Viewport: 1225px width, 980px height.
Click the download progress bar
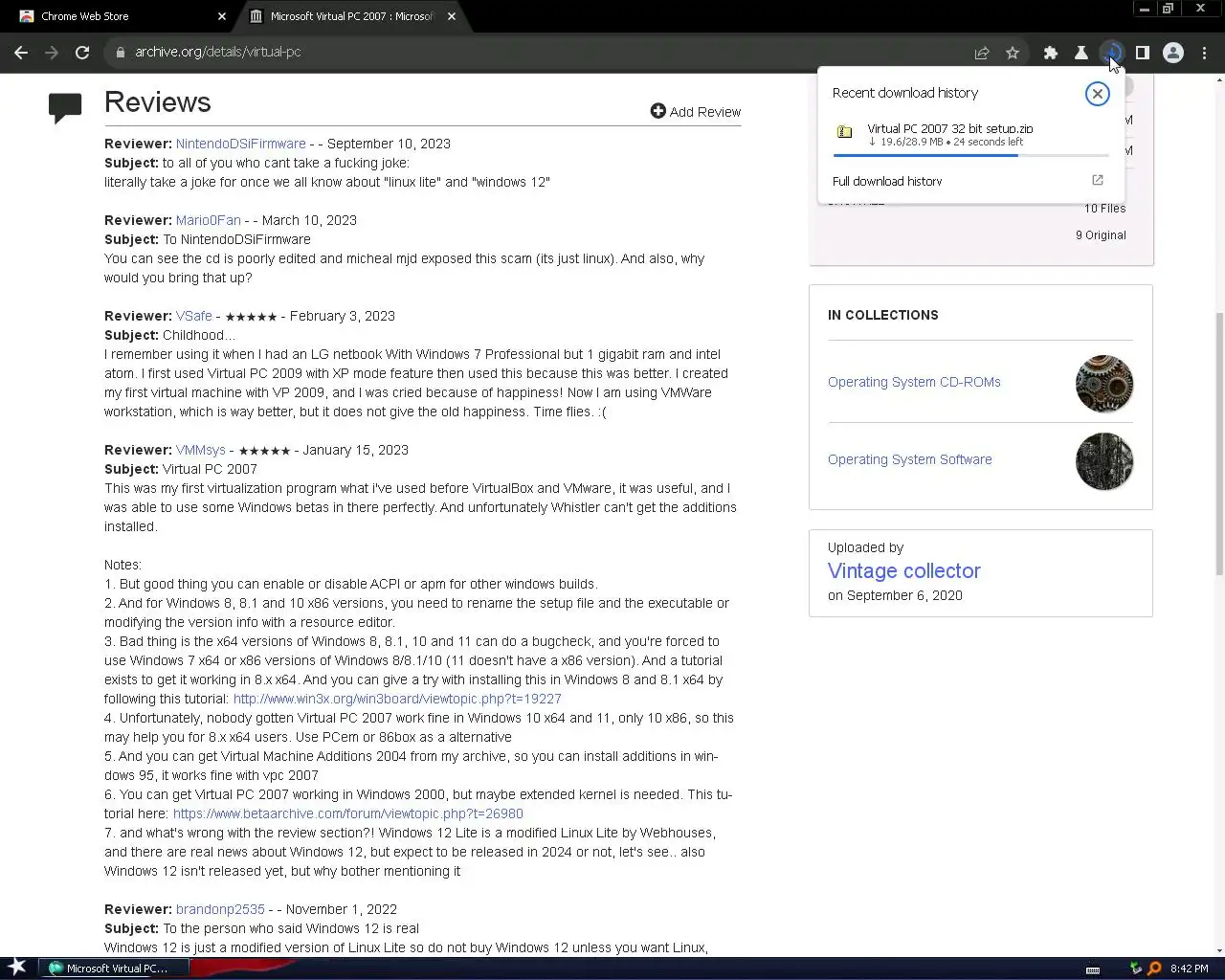click(x=970, y=155)
